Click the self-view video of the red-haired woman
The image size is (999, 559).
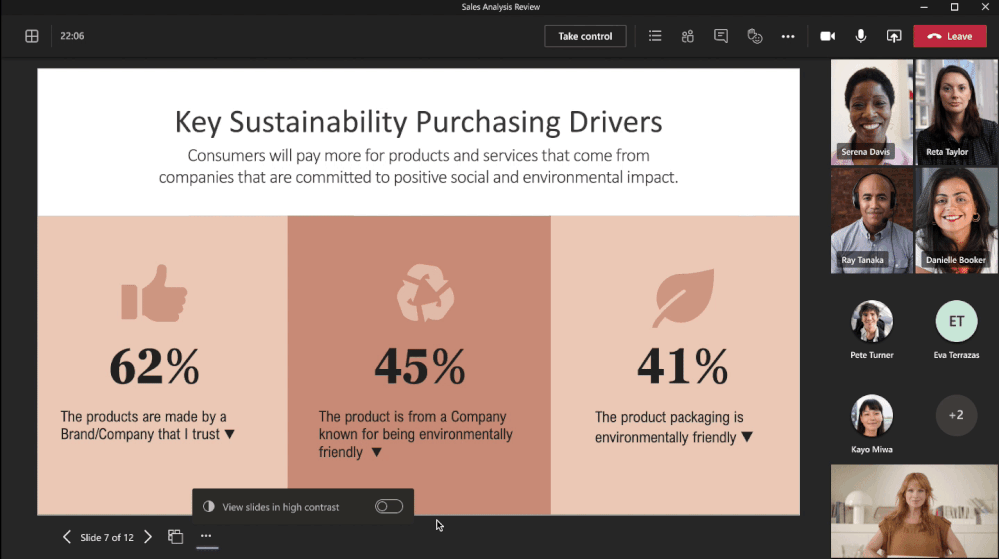(x=914, y=511)
